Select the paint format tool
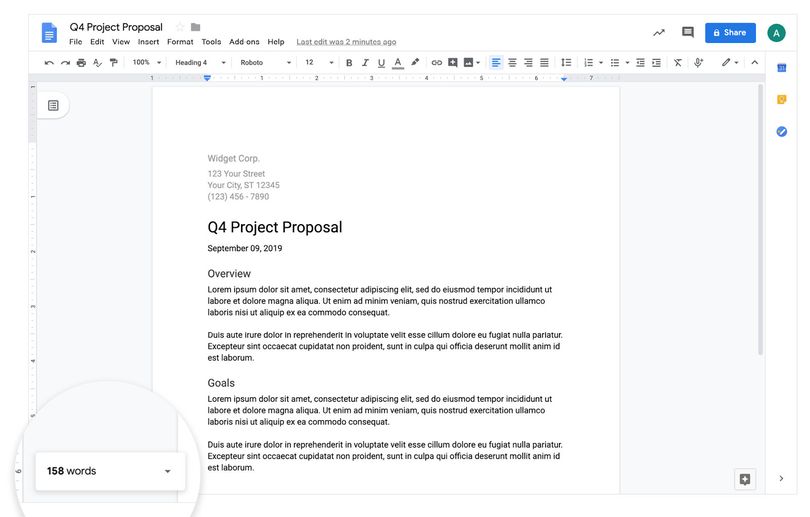The height and width of the screenshot is (517, 810). 114,62
